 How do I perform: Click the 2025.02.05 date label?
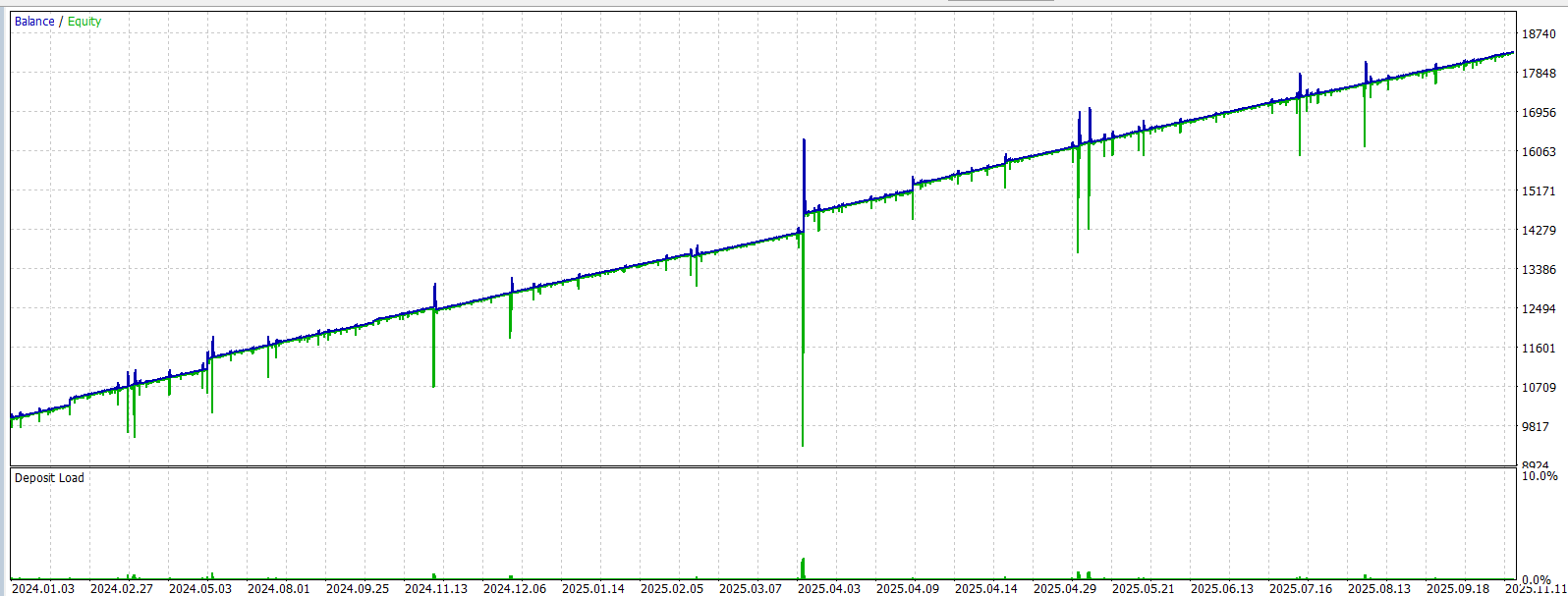672,589
